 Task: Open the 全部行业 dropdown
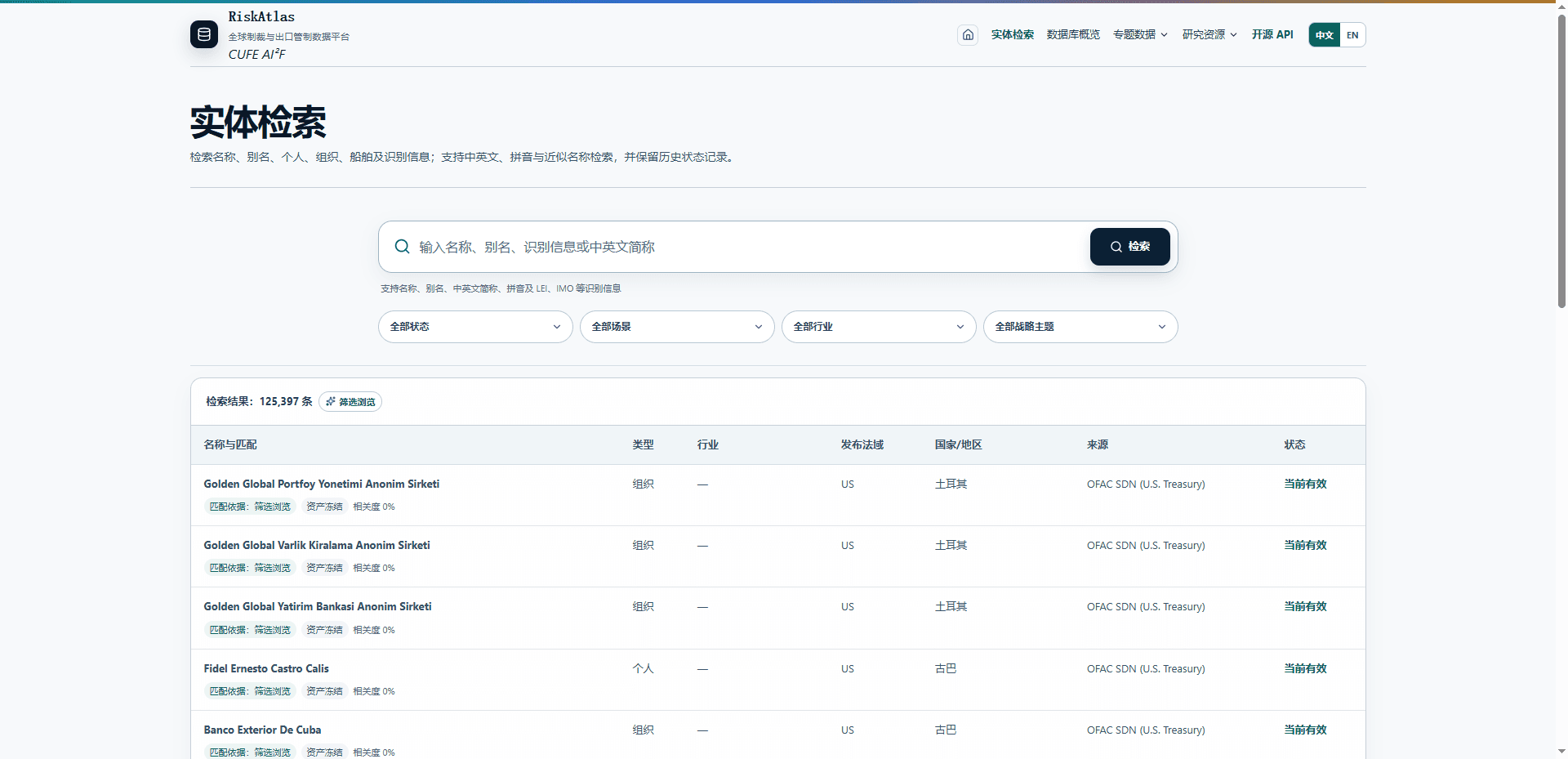pos(879,327)
